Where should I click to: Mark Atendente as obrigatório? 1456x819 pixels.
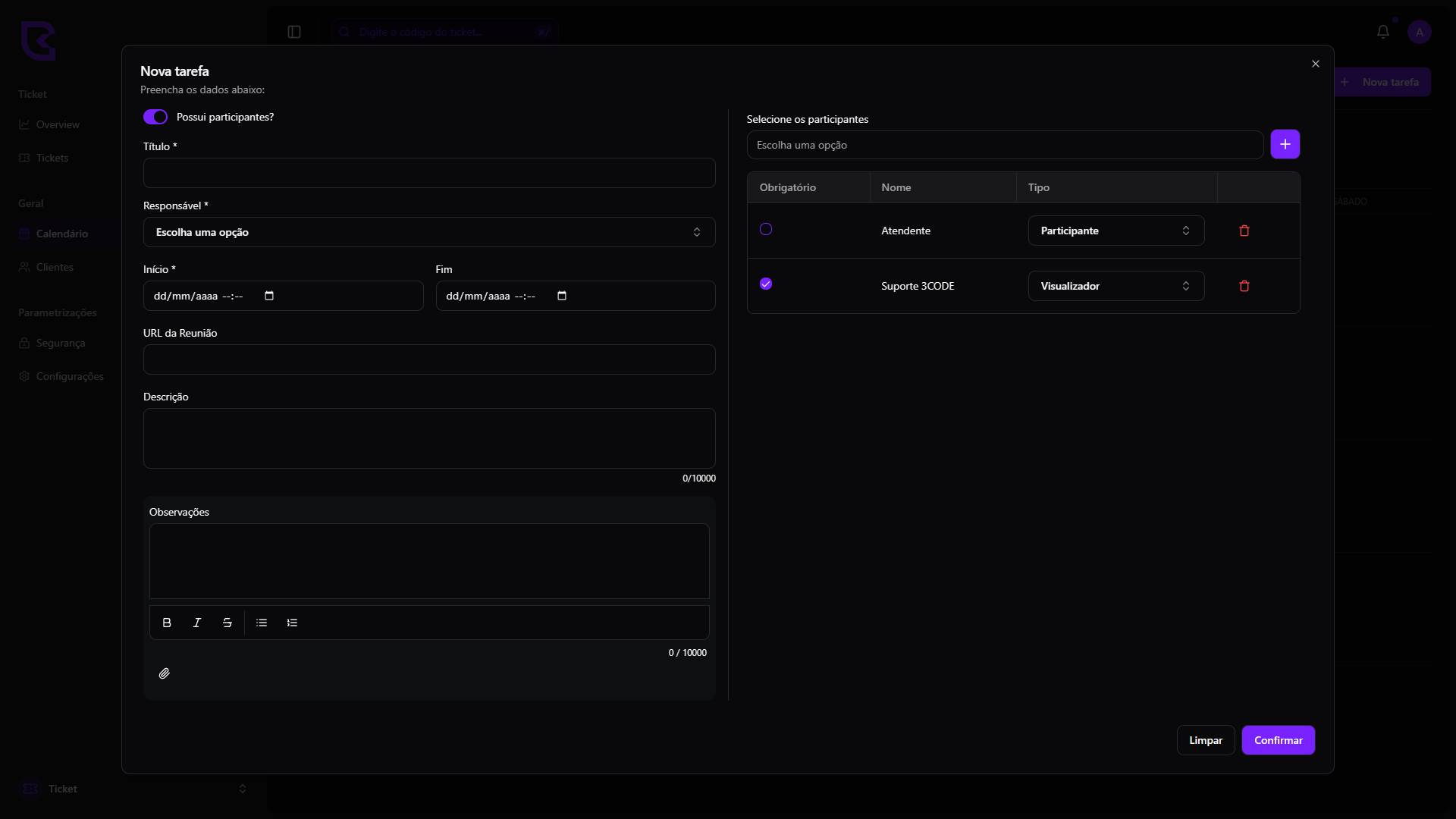(766, 229)
